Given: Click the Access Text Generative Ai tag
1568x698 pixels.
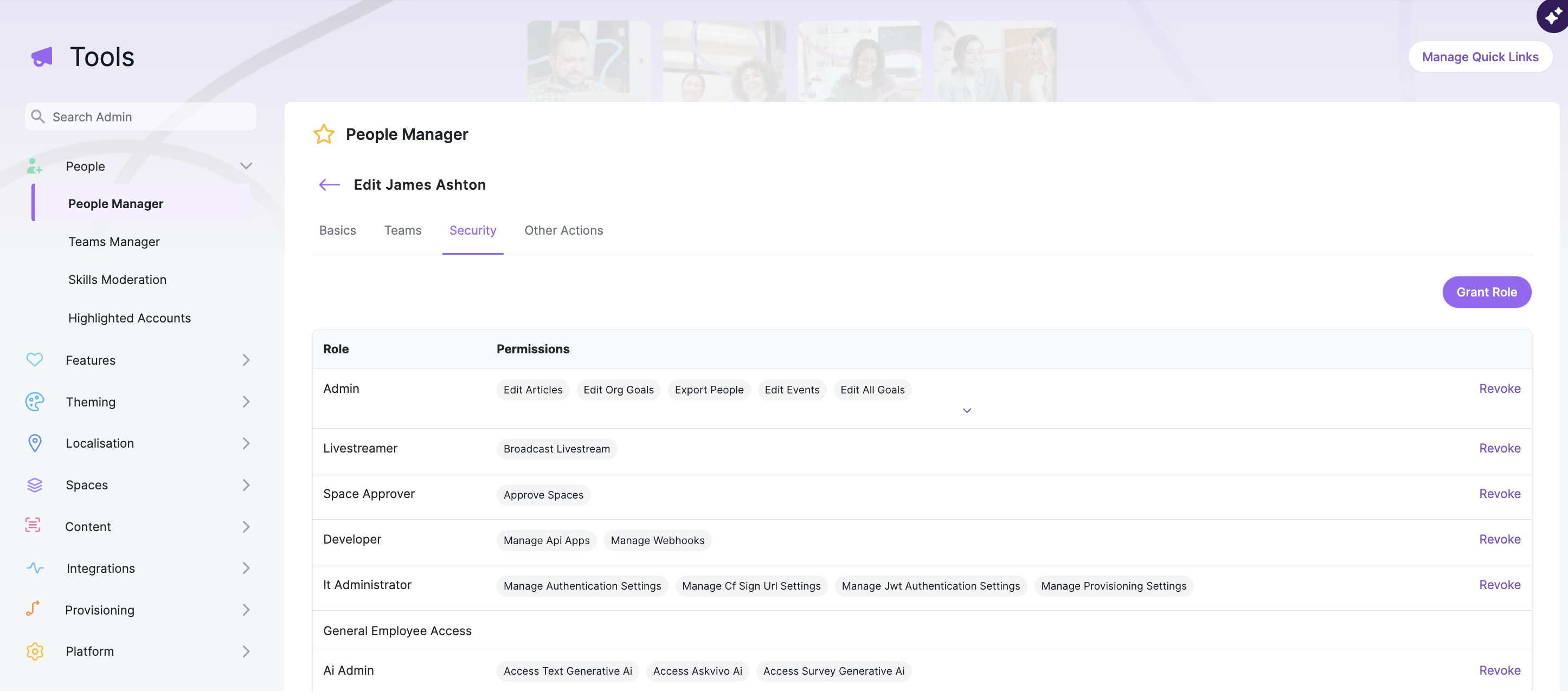Looking at the screenshot, I should [567, 671].
